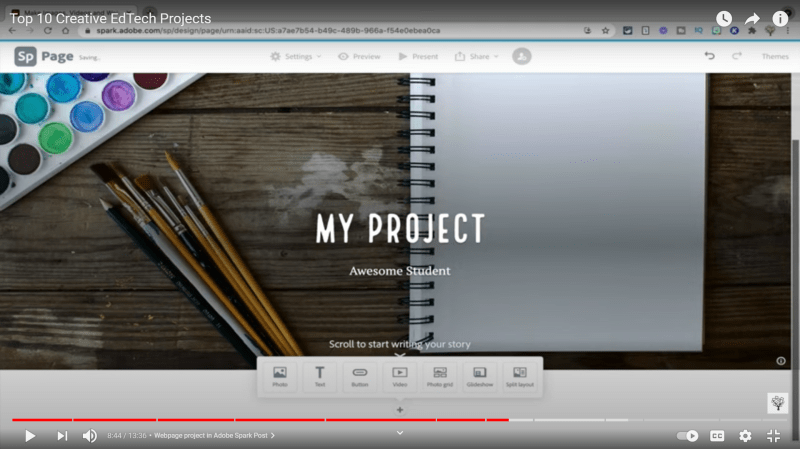Choose the Photo grid option

pos(440,377)
